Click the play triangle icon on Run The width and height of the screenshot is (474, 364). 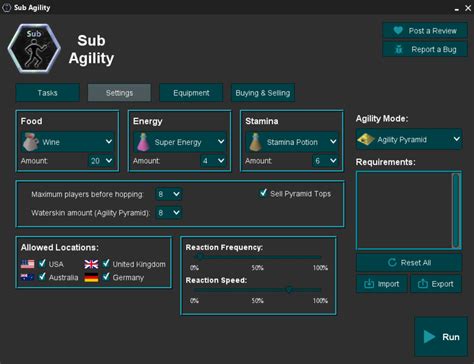coord(429,337)
